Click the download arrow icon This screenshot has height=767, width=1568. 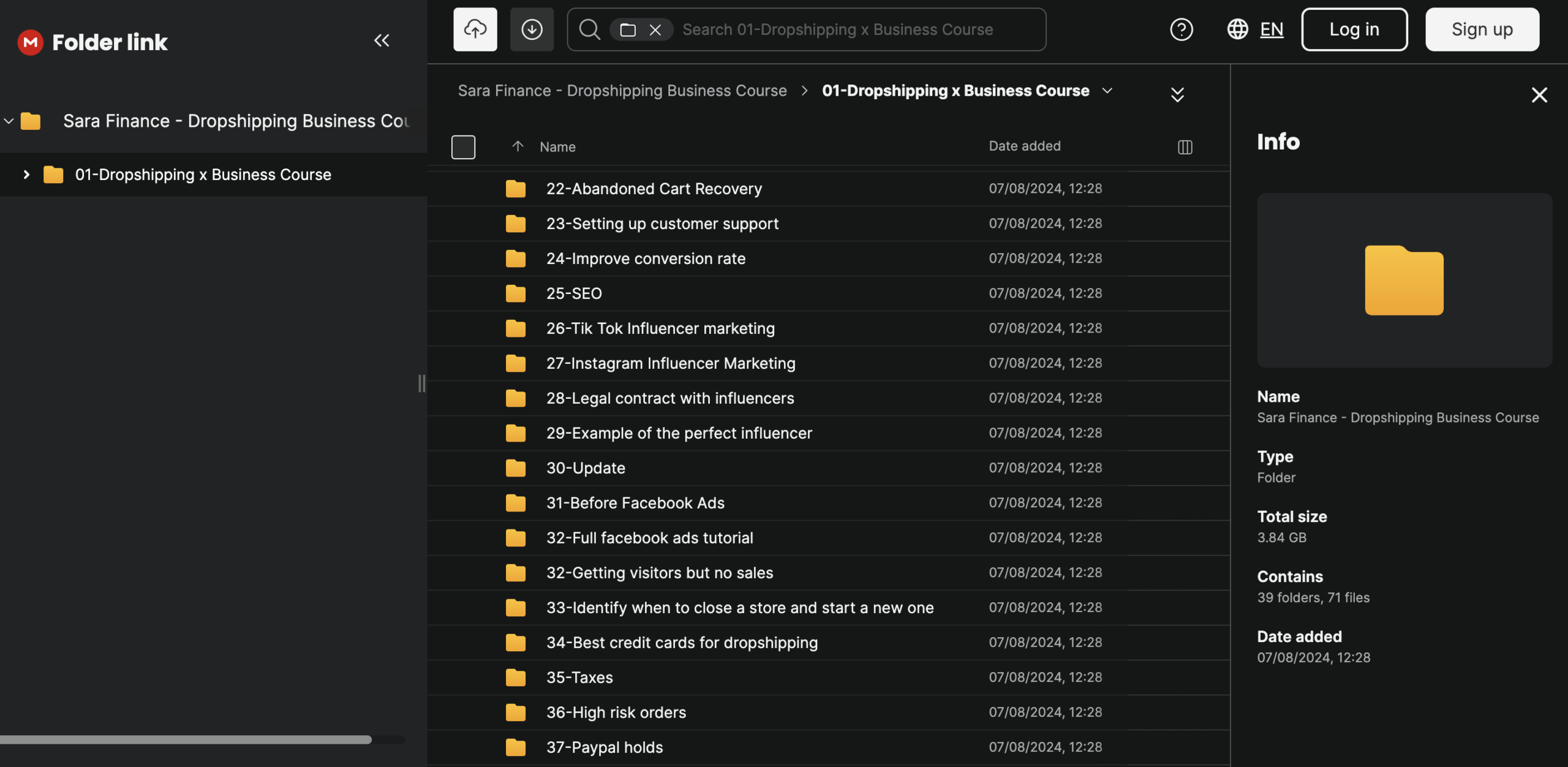532,29
